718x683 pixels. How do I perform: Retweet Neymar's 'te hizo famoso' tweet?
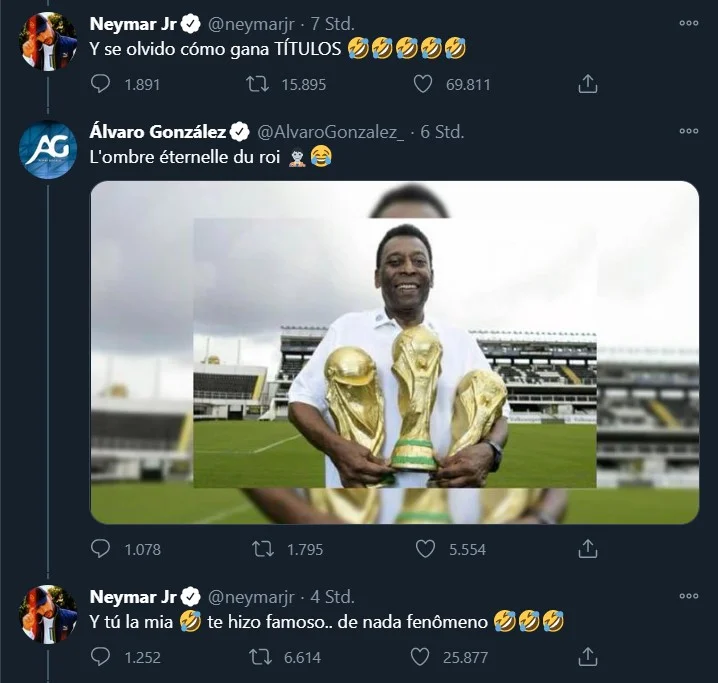pos(258,656)
